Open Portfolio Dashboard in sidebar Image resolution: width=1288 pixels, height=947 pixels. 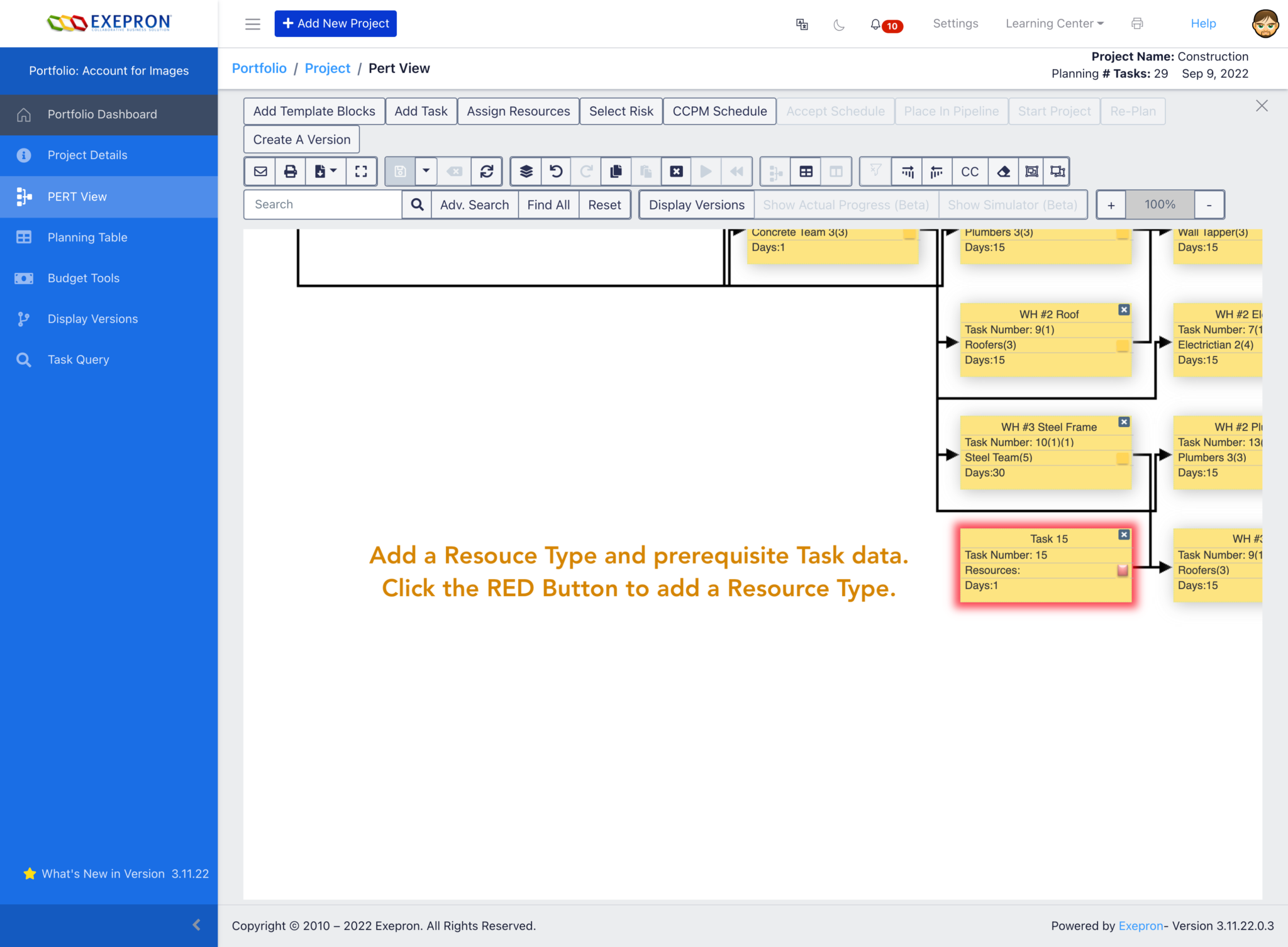[x=109, y=114]
